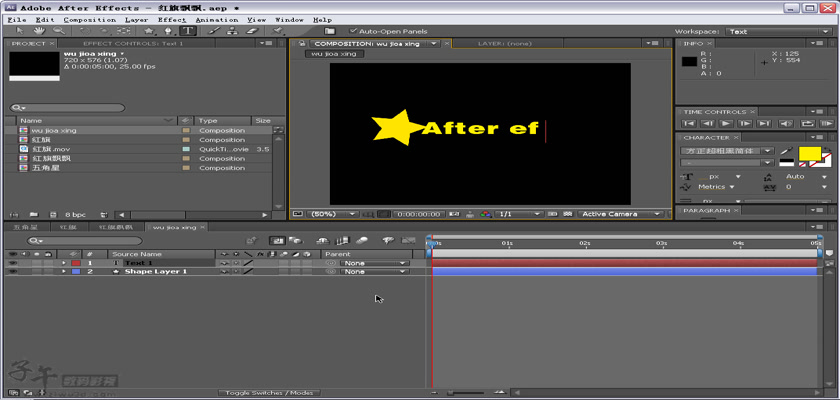Screen dimensions: 840x400
Task: Open the timeline composition mini-flowchart icon
Action: coord(251,241)
